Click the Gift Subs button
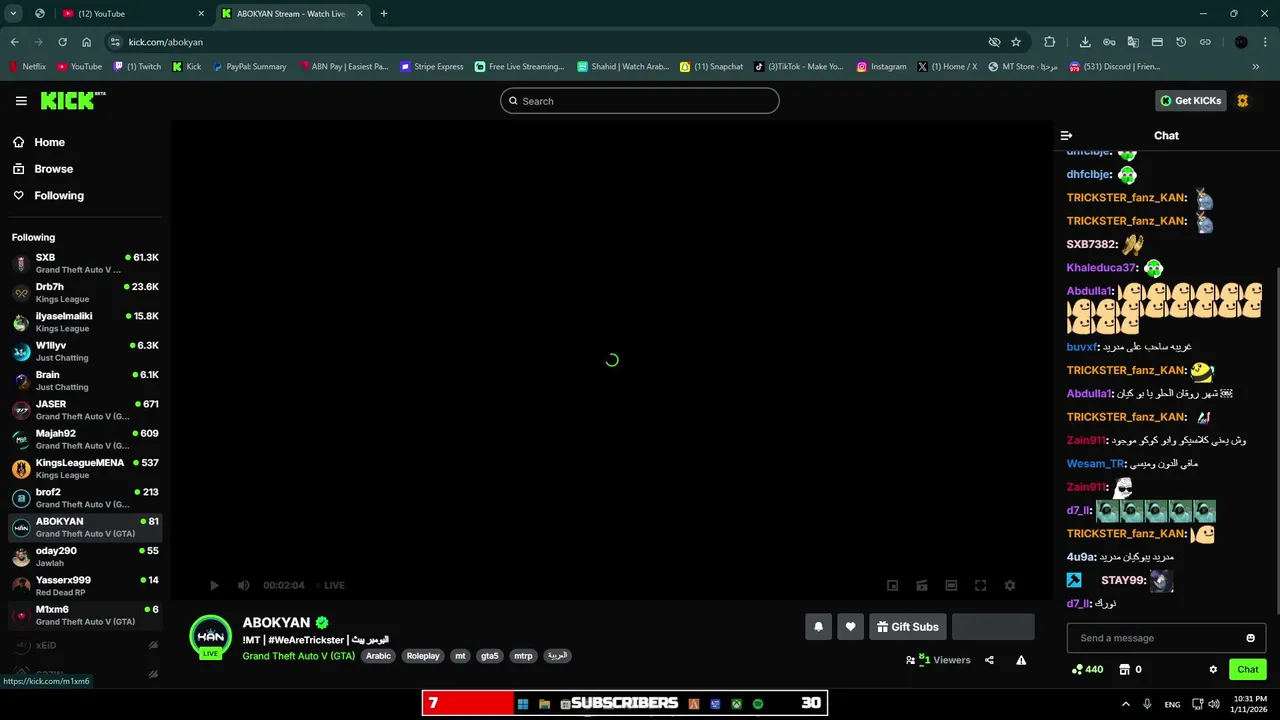This screenshot has height=720, width=1280. (908, 627)
